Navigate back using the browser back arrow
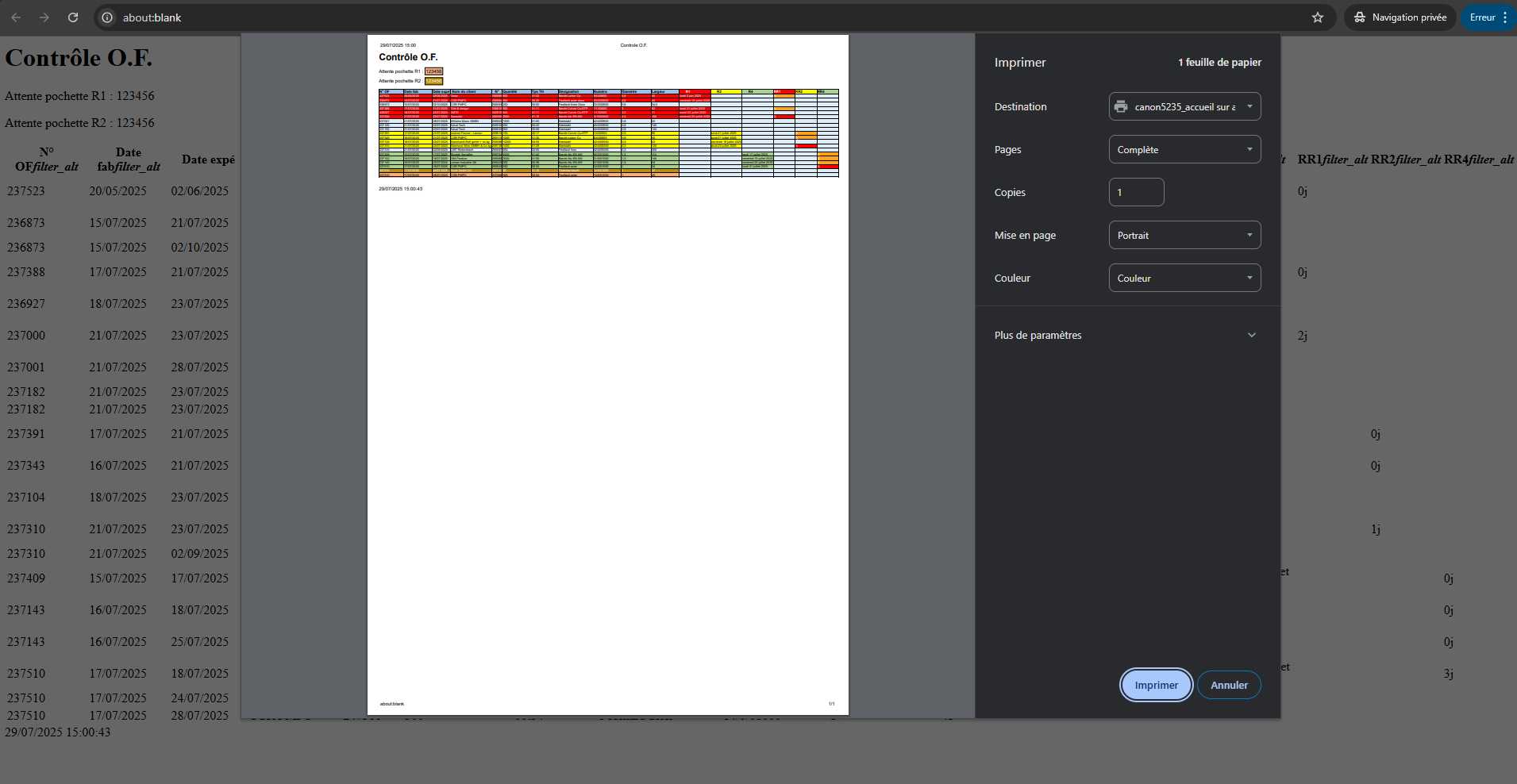This screenshot has width=1517, height=784. pos(16,17)
